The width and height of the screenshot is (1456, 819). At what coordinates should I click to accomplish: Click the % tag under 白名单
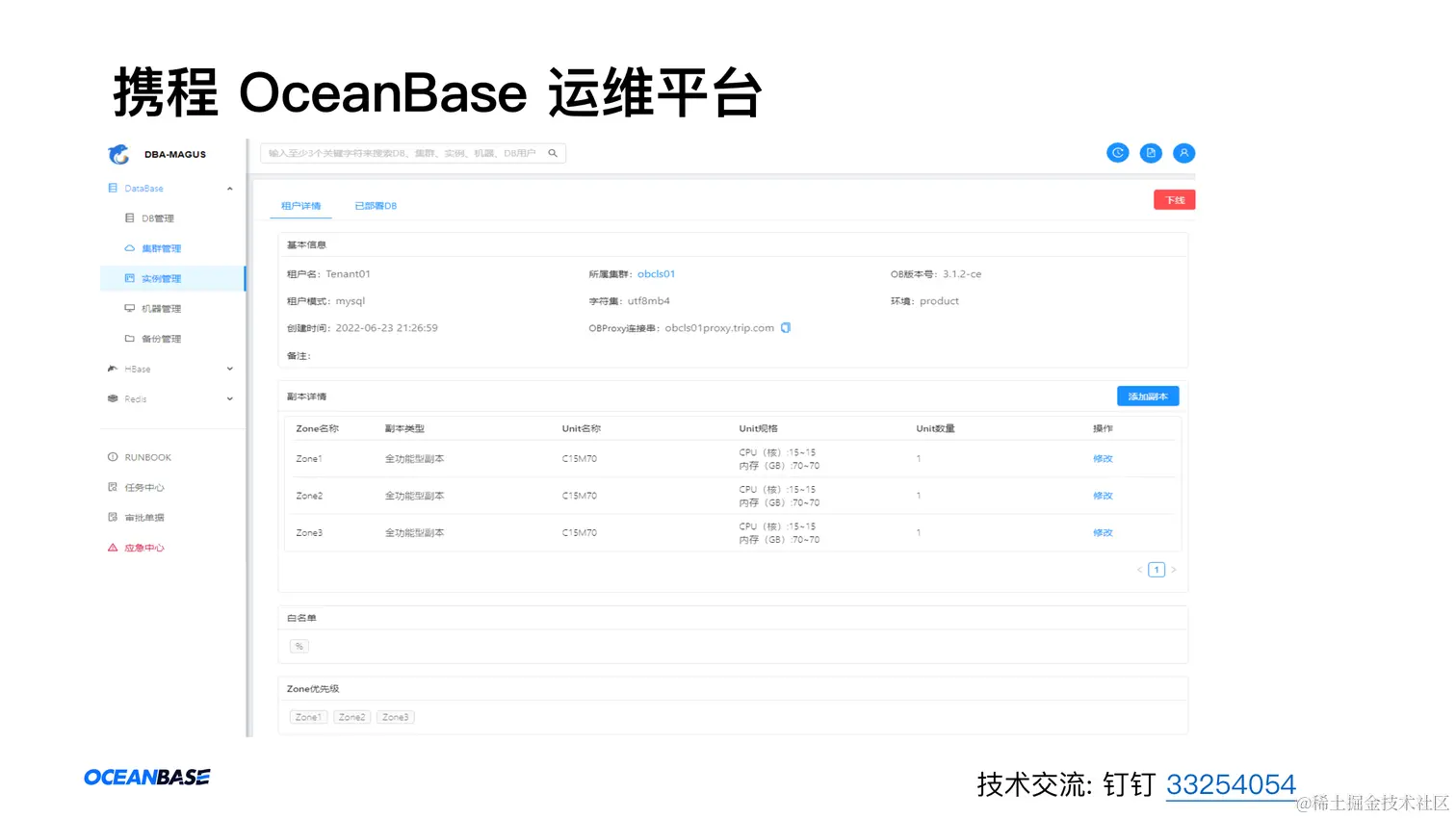299,646
